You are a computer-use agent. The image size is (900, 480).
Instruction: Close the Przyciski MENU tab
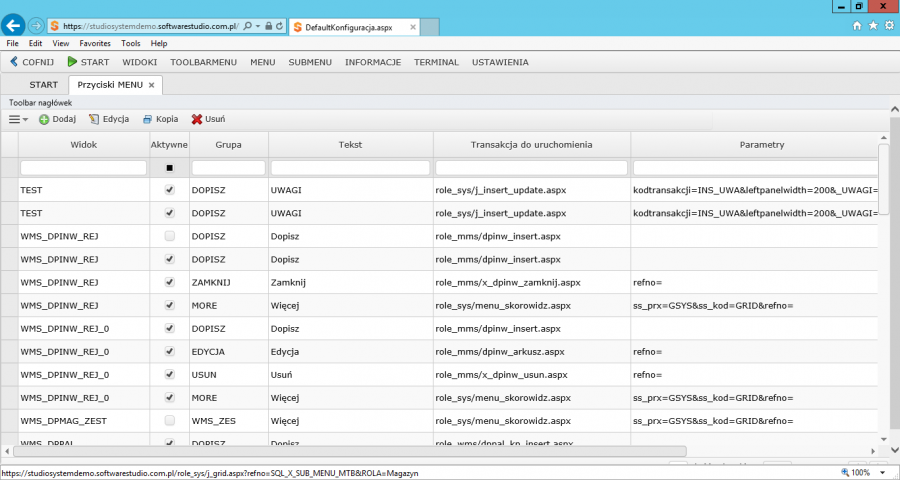point(152,85)
